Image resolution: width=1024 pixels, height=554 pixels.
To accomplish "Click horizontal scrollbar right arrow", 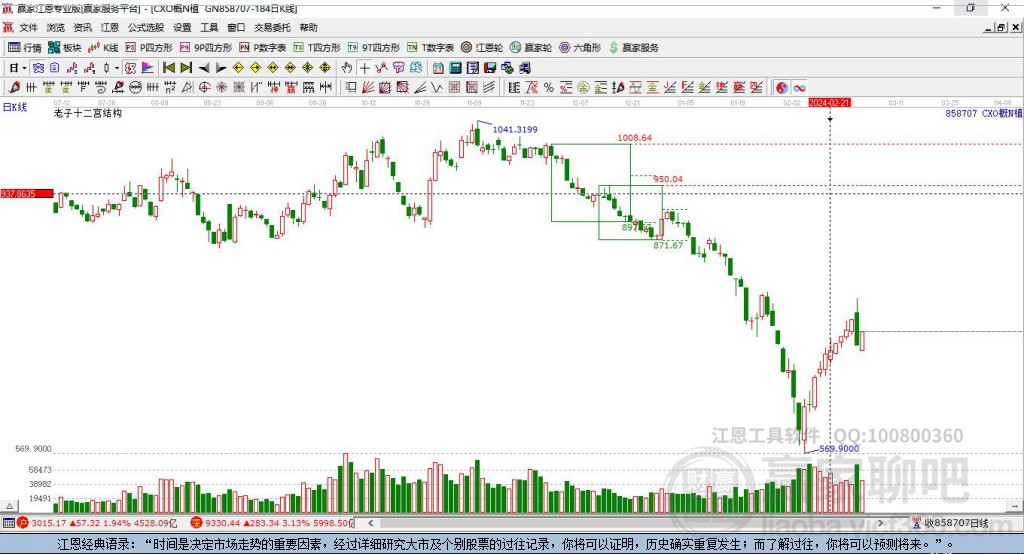I will tap(880, 523).
